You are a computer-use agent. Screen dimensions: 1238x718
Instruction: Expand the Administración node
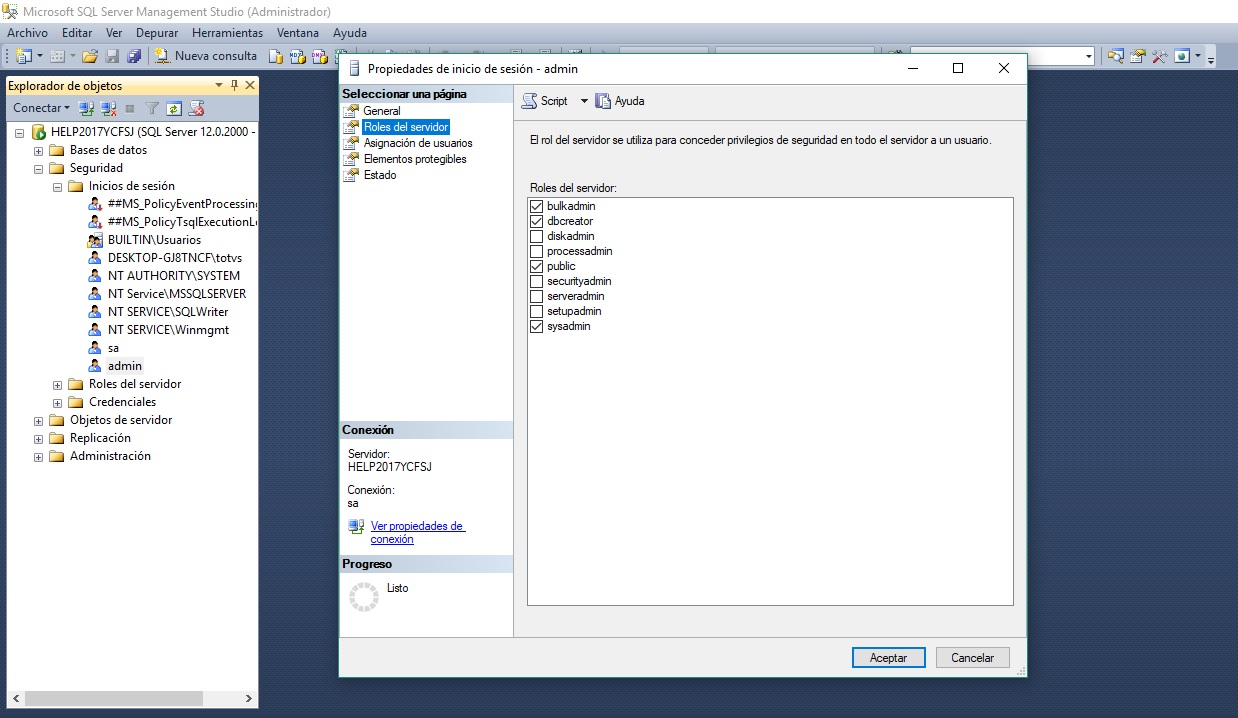click(x=39, y=456)
